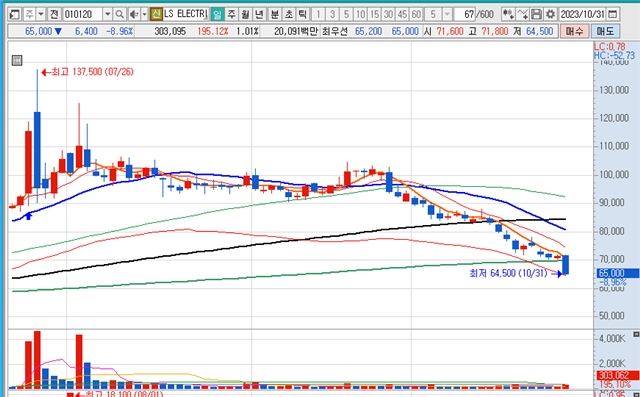Screen dimensions: 640x397
Task: Select the 15 interval button
Action: click(374, 15)
